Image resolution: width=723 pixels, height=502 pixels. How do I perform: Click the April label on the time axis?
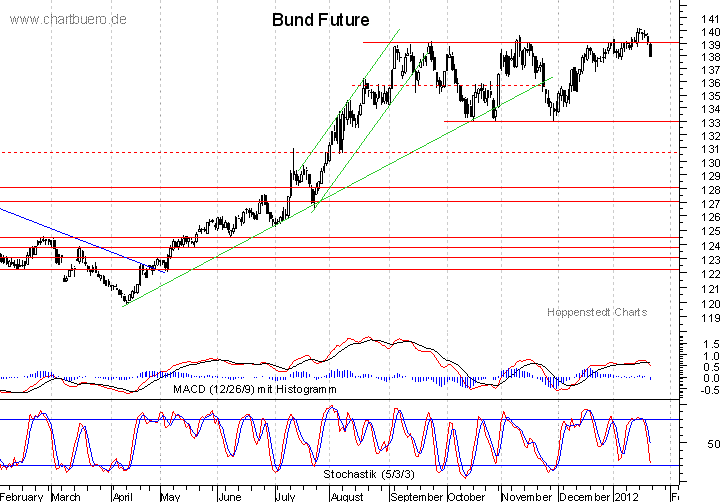tap(123, 496)
